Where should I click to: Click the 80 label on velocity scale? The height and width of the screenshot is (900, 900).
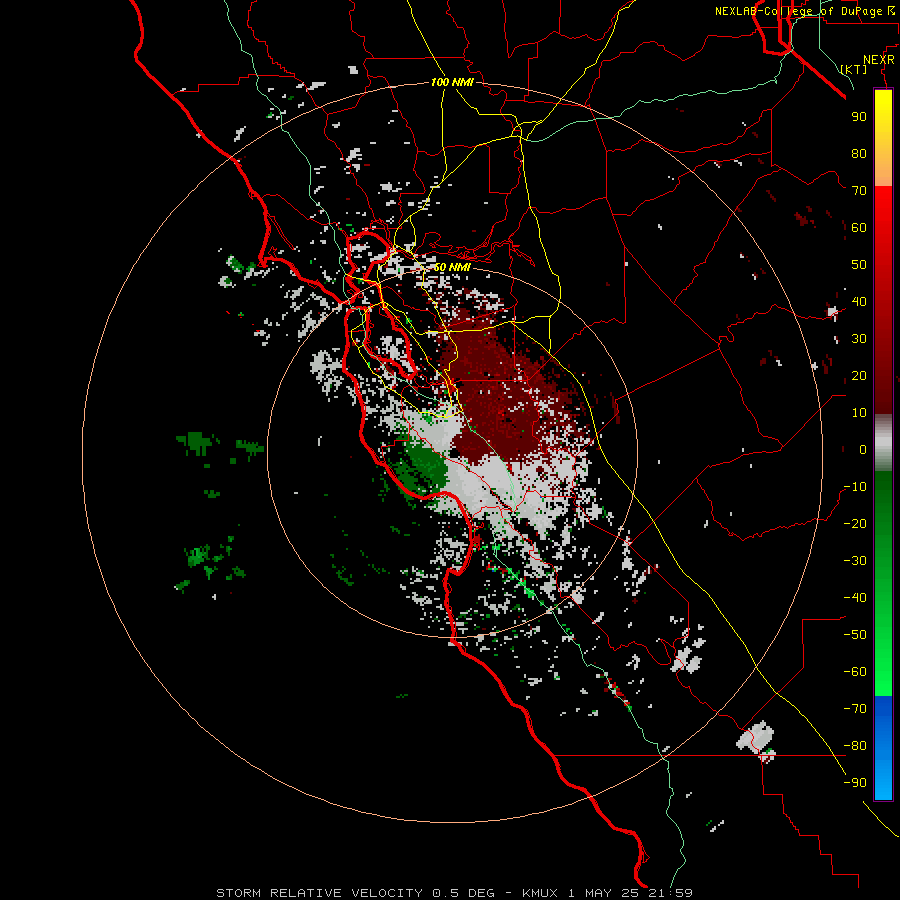pos(859,153)
